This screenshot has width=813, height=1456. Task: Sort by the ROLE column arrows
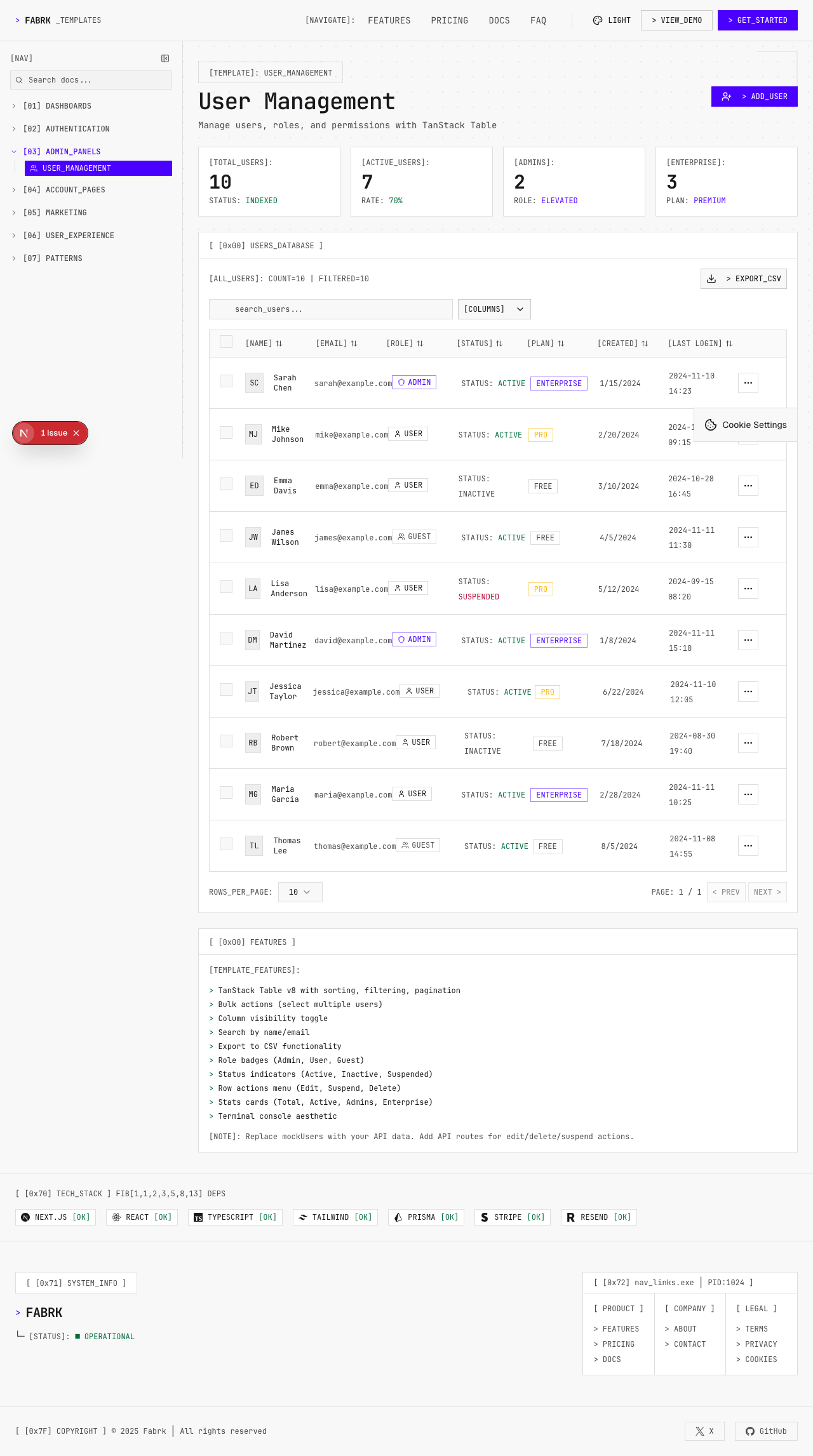pos(420,344)
